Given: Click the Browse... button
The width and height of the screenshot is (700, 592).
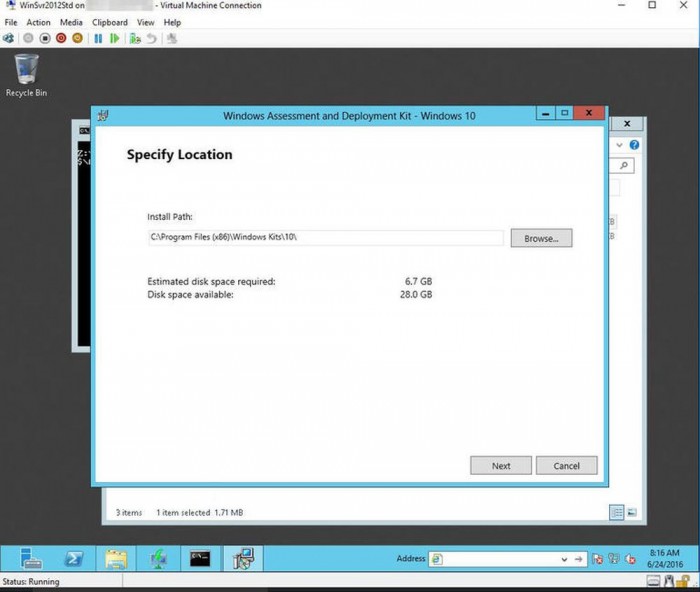Looking at the screenshot, I should (541, 238).
